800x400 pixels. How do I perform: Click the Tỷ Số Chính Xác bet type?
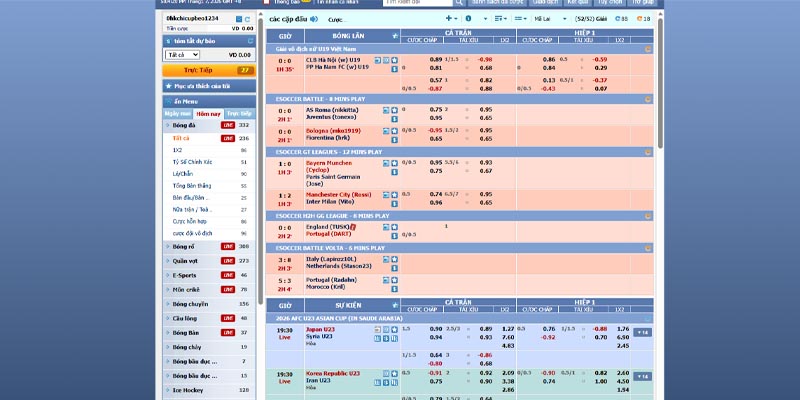pyautogui.click(x=195, y=162)
